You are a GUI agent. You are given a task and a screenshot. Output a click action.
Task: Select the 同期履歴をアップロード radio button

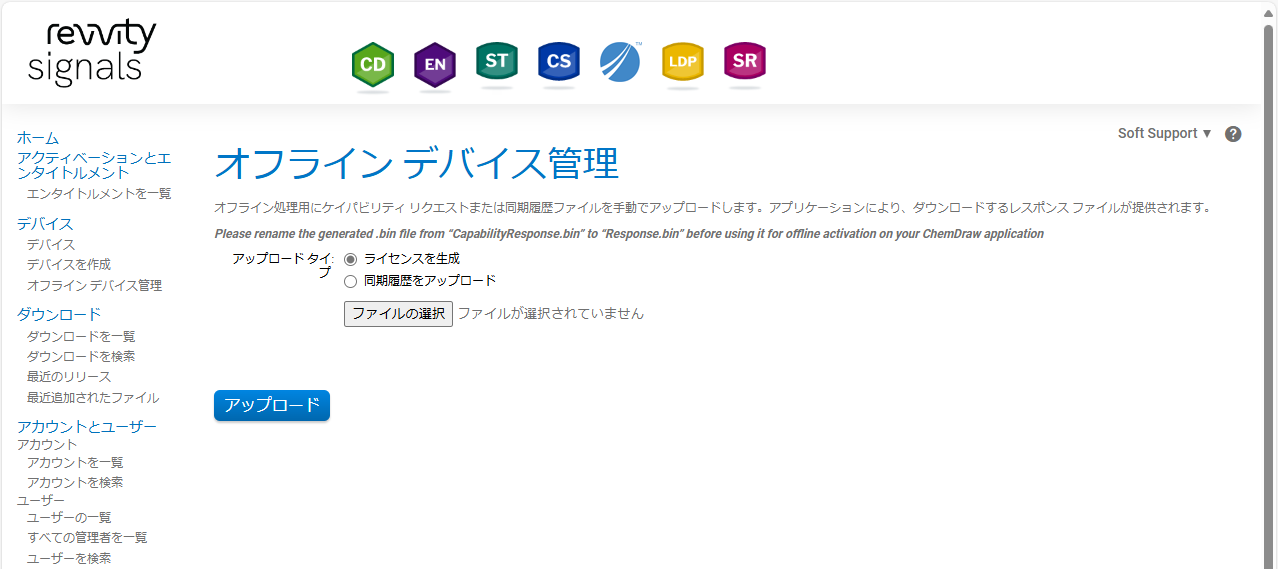click(x=350, y=281)
